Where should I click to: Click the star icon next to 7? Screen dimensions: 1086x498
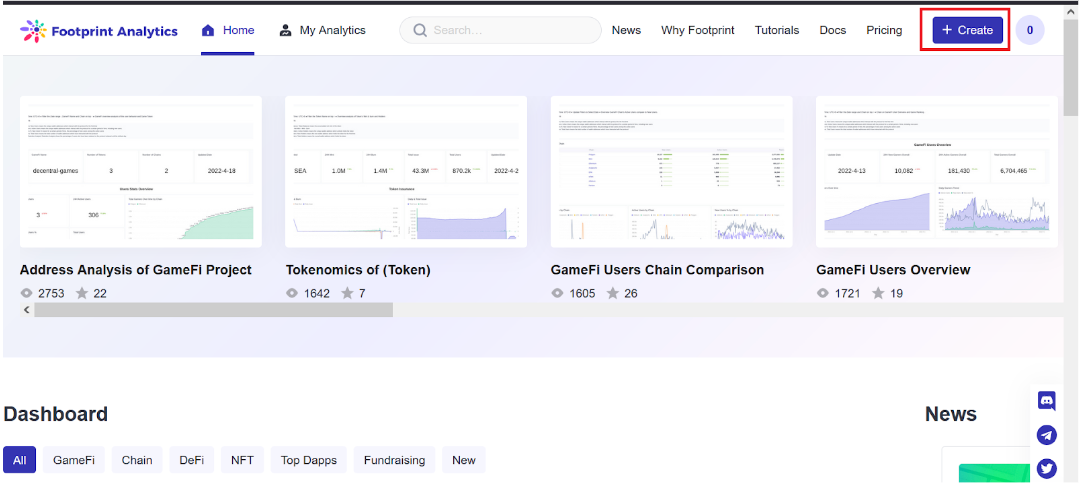[348, 293]
